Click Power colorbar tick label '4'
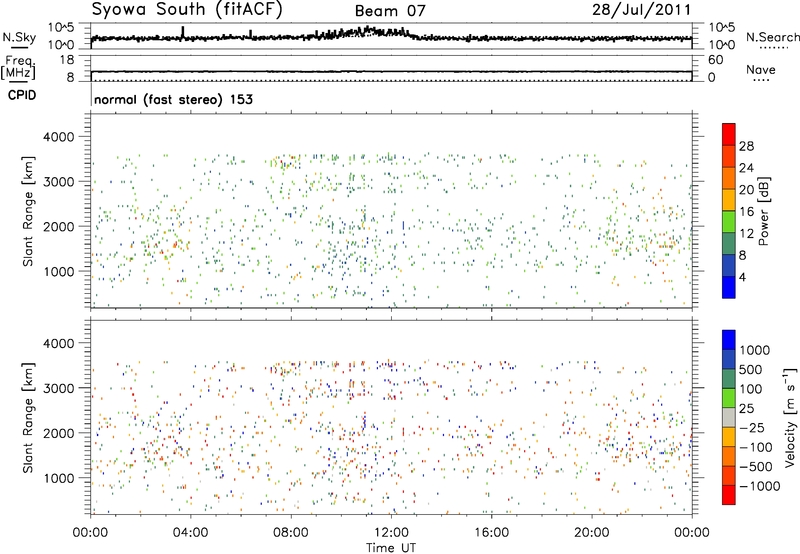Viewport: 800px width, 554px height. (742, 277)
